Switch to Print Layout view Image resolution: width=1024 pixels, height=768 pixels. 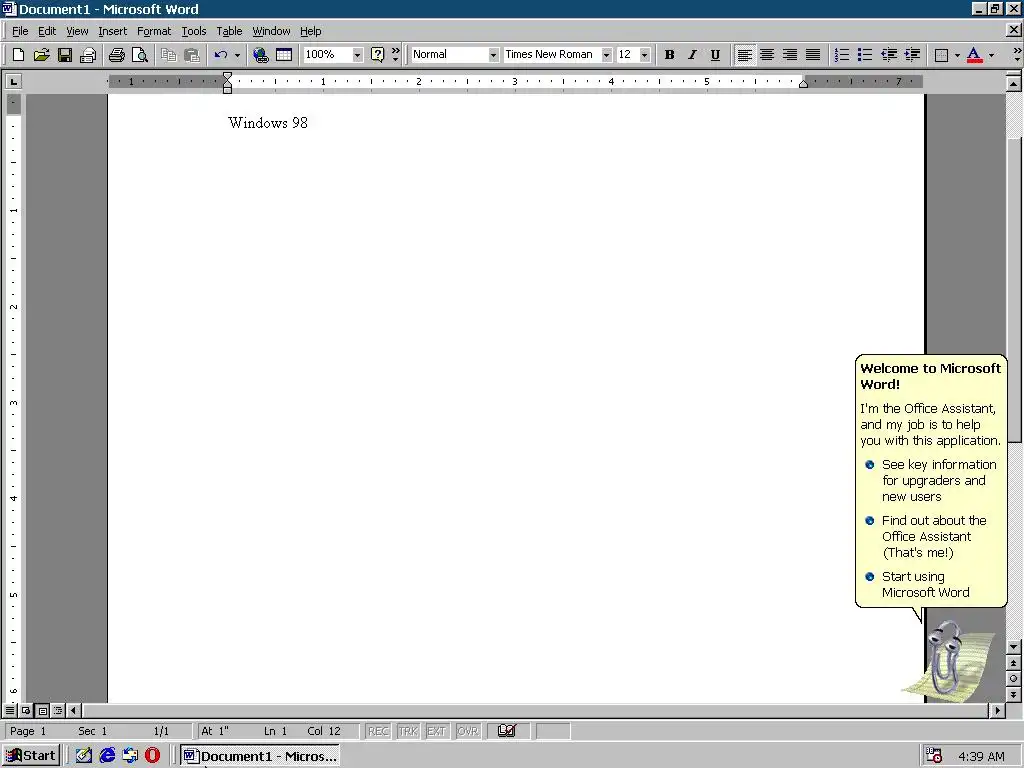(x=42, y=710)
